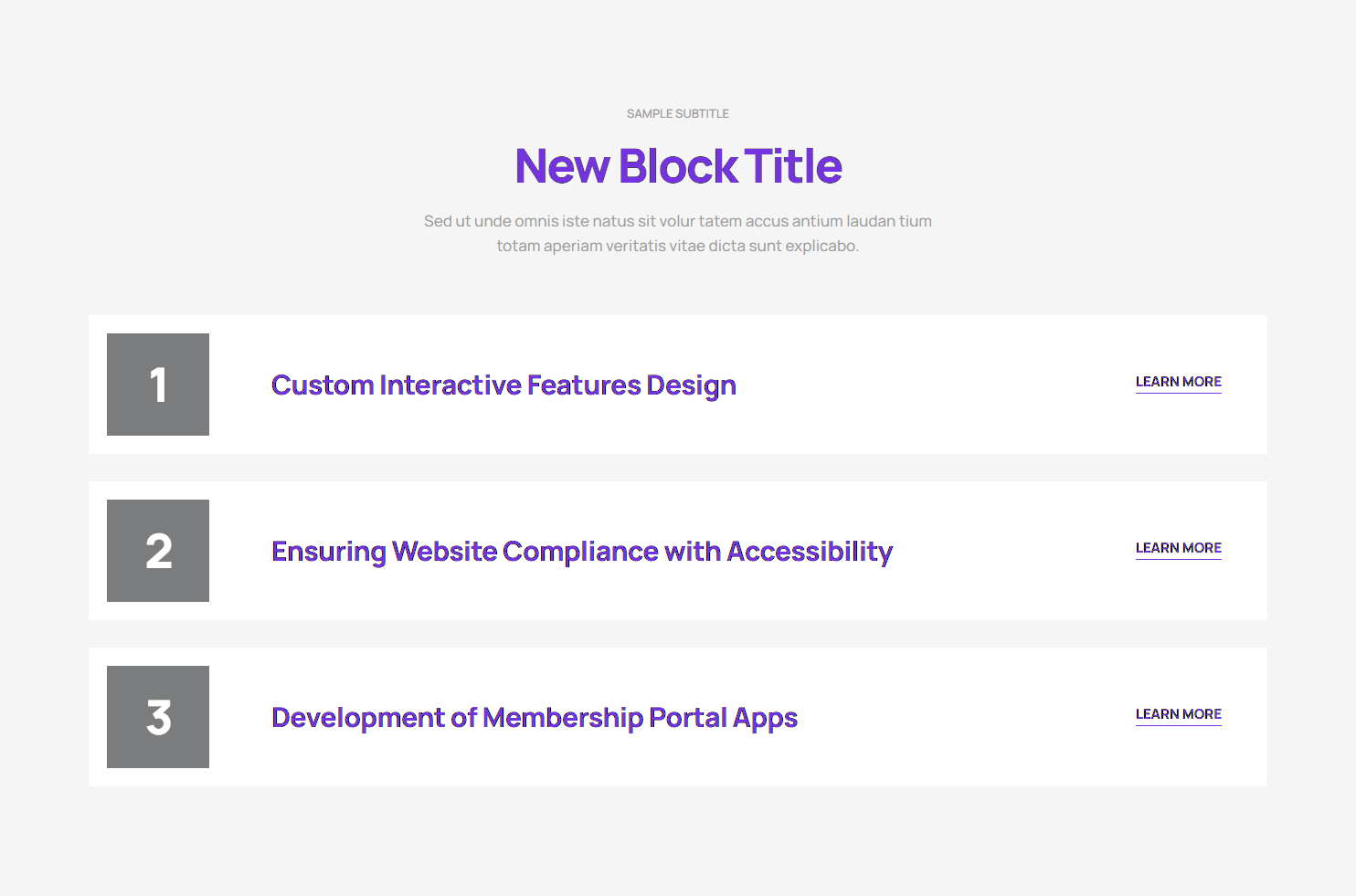Select the Custom Interactive Features Design heading
Image resolution: width=1356 pixels, height=896 pixels.
click(x=503, y=385)
